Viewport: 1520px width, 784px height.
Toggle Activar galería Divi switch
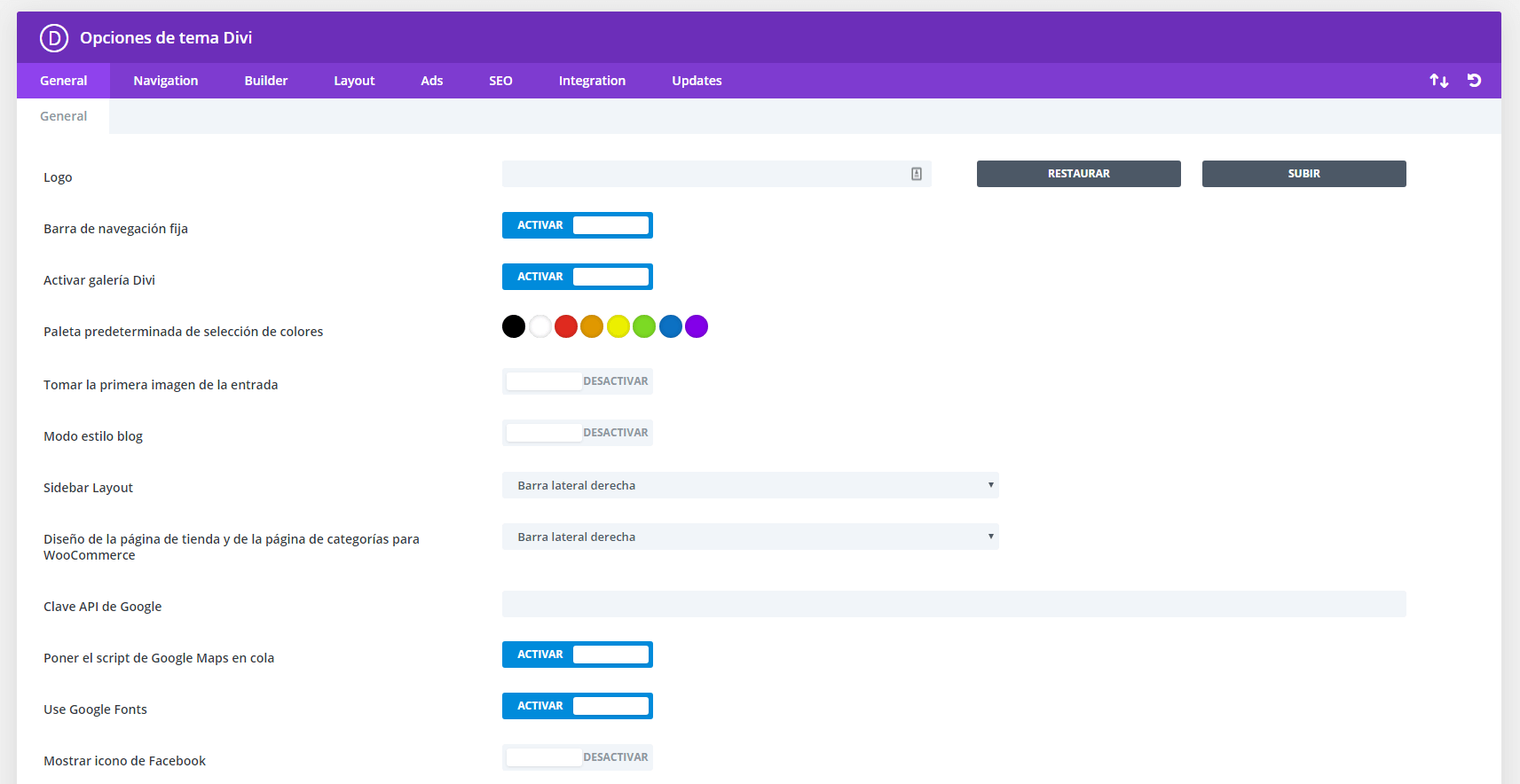click(578, 277)
